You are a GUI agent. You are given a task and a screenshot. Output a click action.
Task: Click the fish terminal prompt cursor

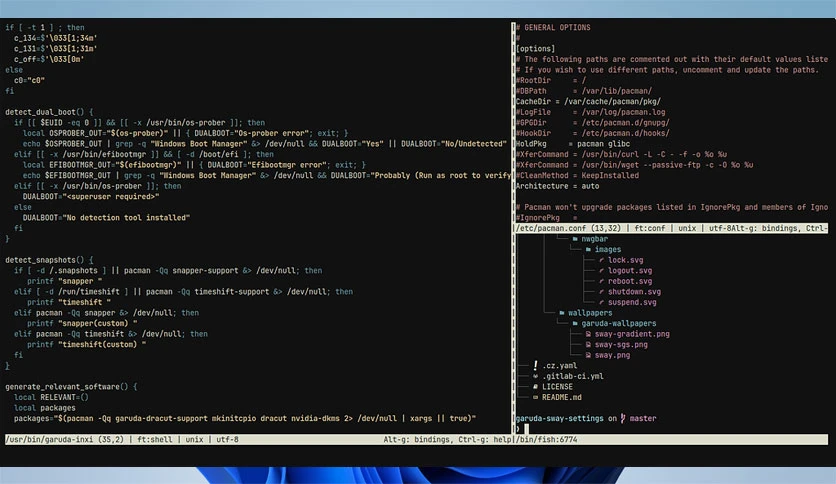tap(526, 429)
